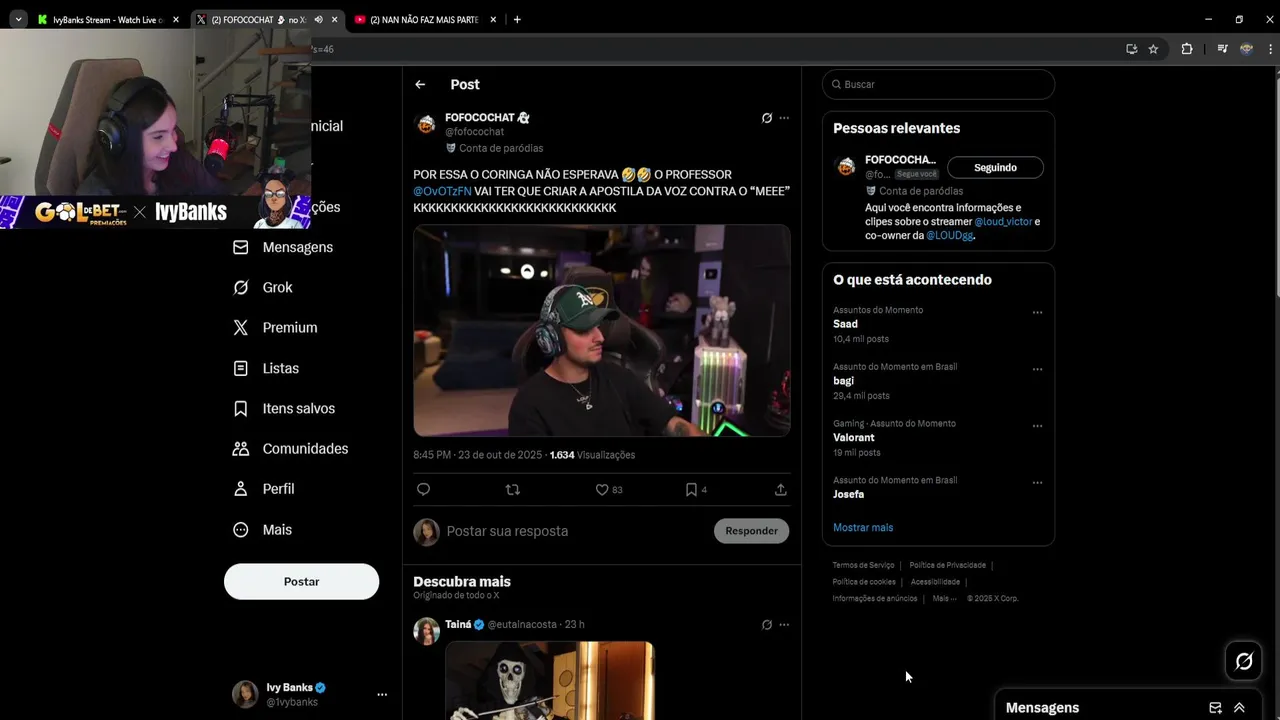This screenshot has height=720, width=1280.
Task: Click the Responder button
Action: [x=751, y=531]
